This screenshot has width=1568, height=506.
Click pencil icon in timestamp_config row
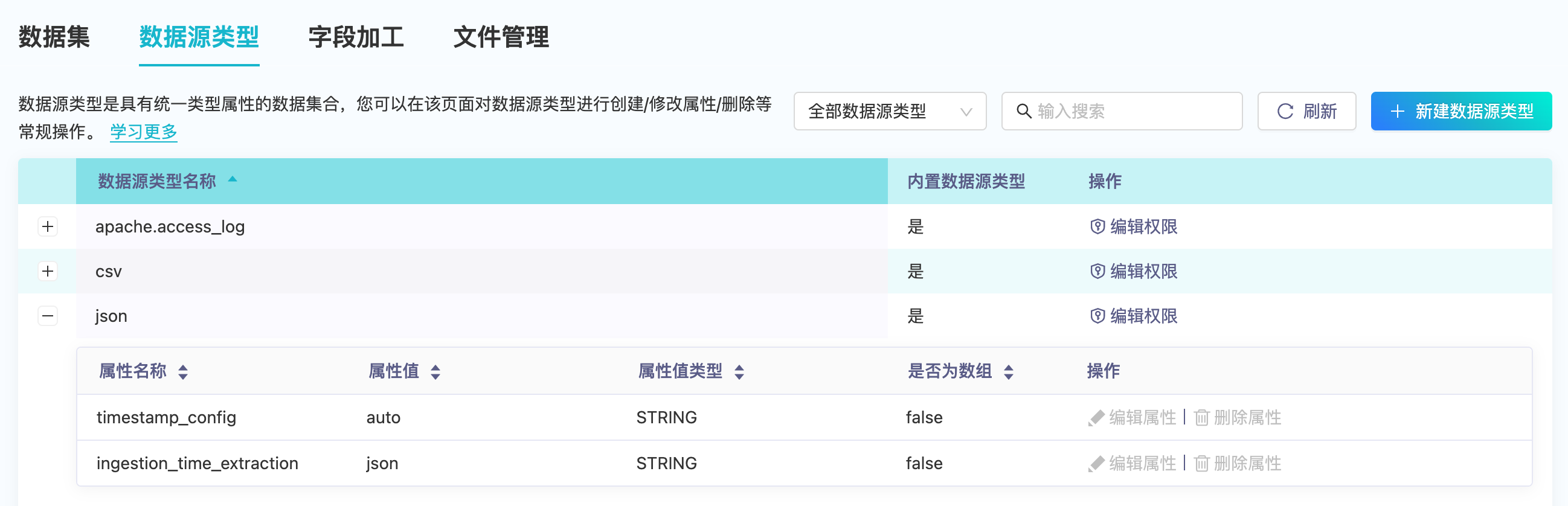1096,418
